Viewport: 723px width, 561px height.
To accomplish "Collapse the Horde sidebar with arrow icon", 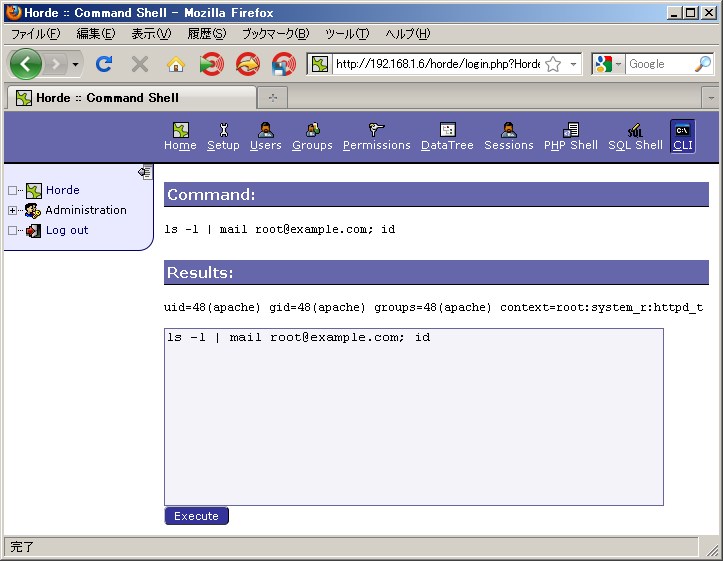I will pyautogui.click(x=144, y=172).
